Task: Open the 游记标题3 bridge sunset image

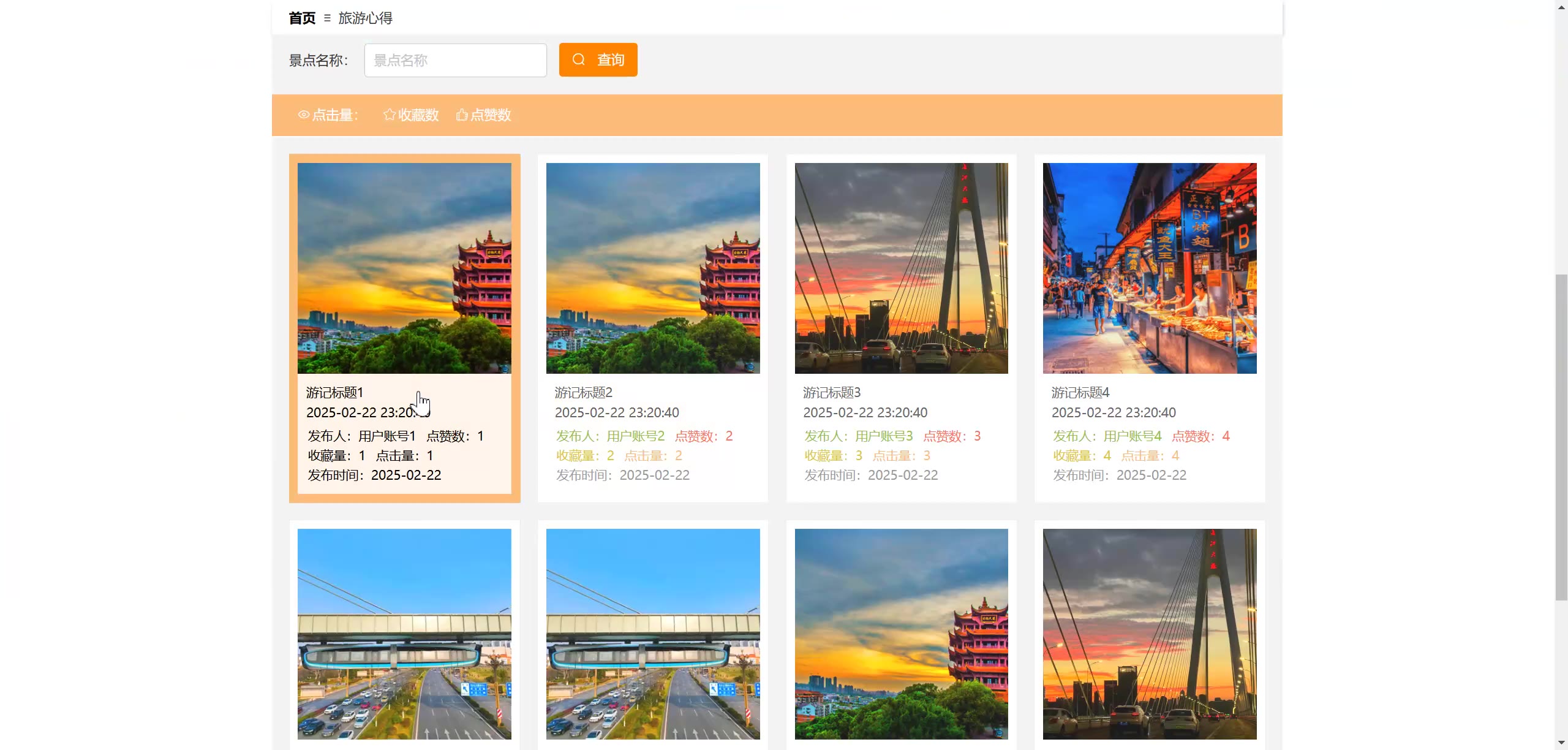Action: pyautogui.click(x=901, y=268)
